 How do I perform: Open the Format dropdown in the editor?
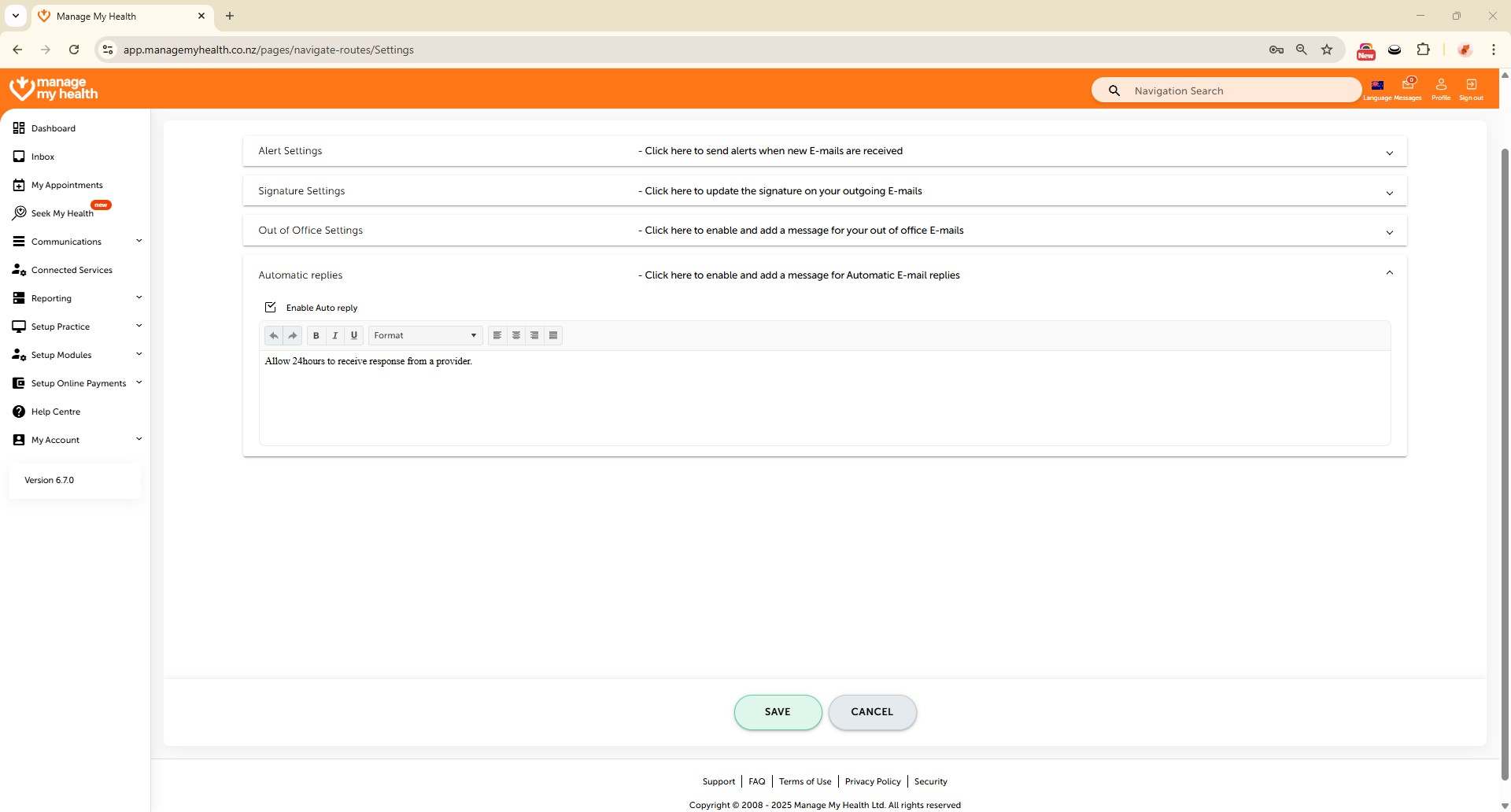tap(425, 335)
